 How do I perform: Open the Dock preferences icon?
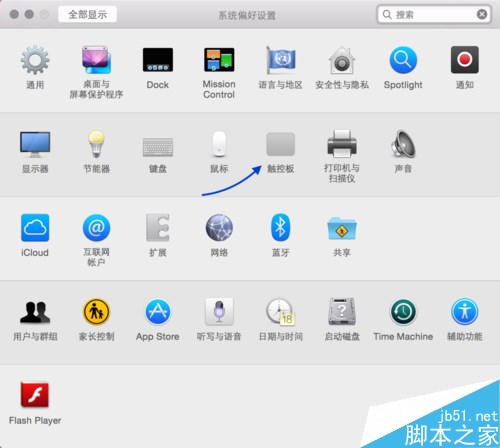[158, 60]
